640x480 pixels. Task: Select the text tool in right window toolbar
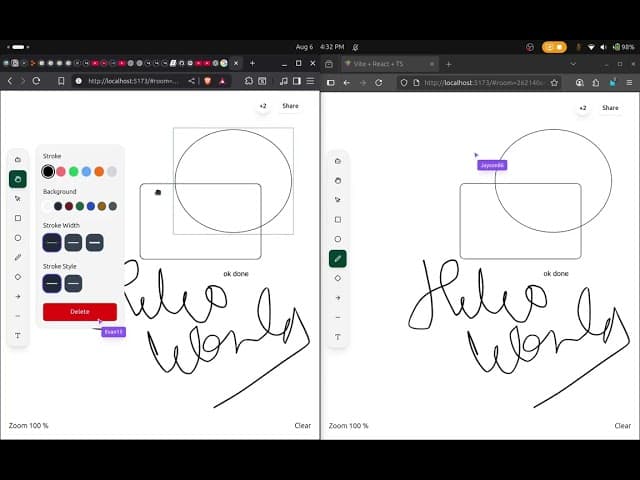pyautogui.click(x=338, y=337)
